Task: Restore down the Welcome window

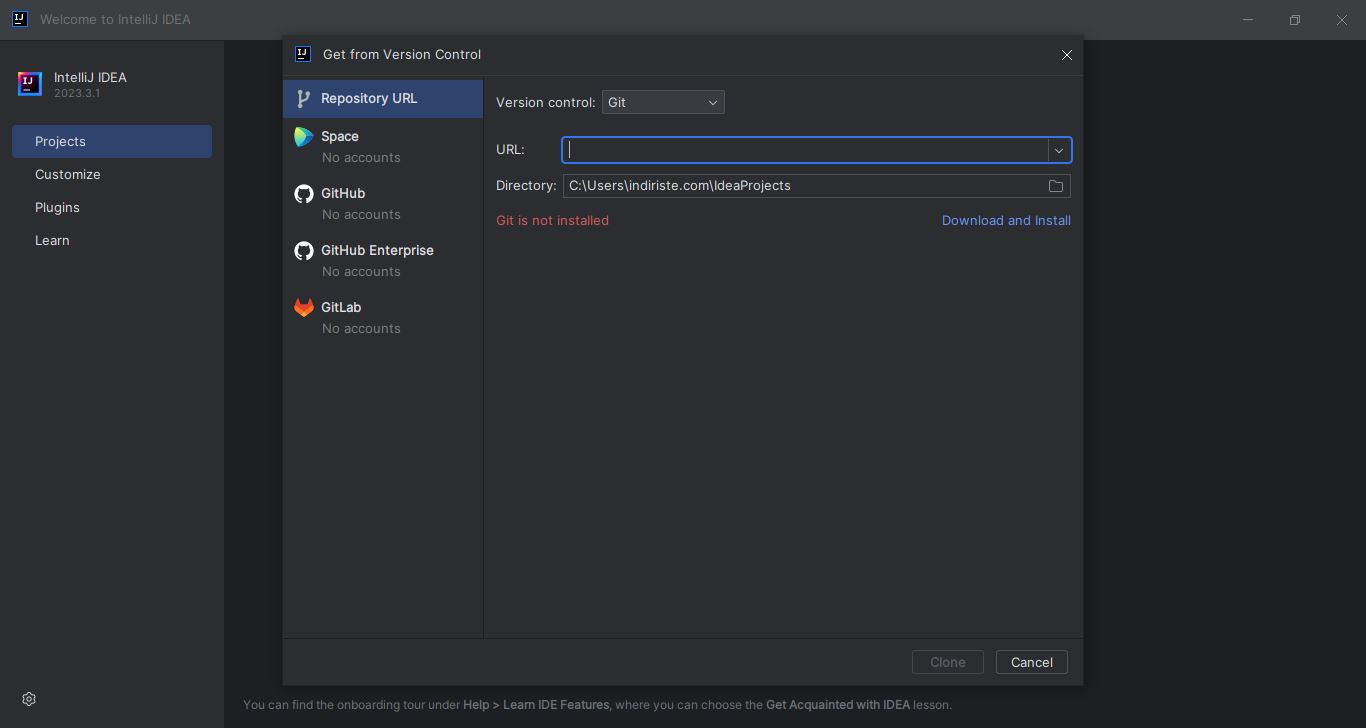Action: [1295, 19]
